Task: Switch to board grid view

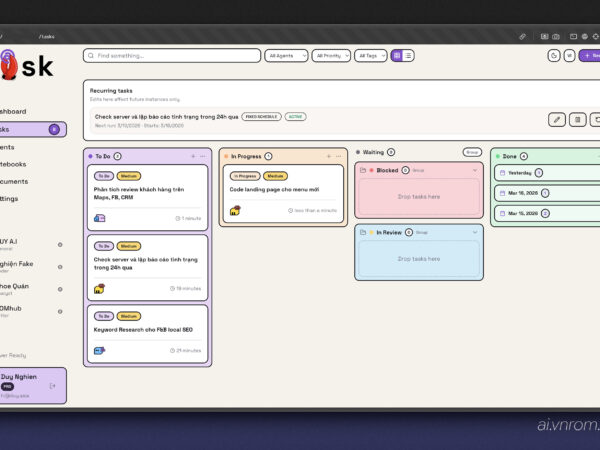Action: click(397, 56)
